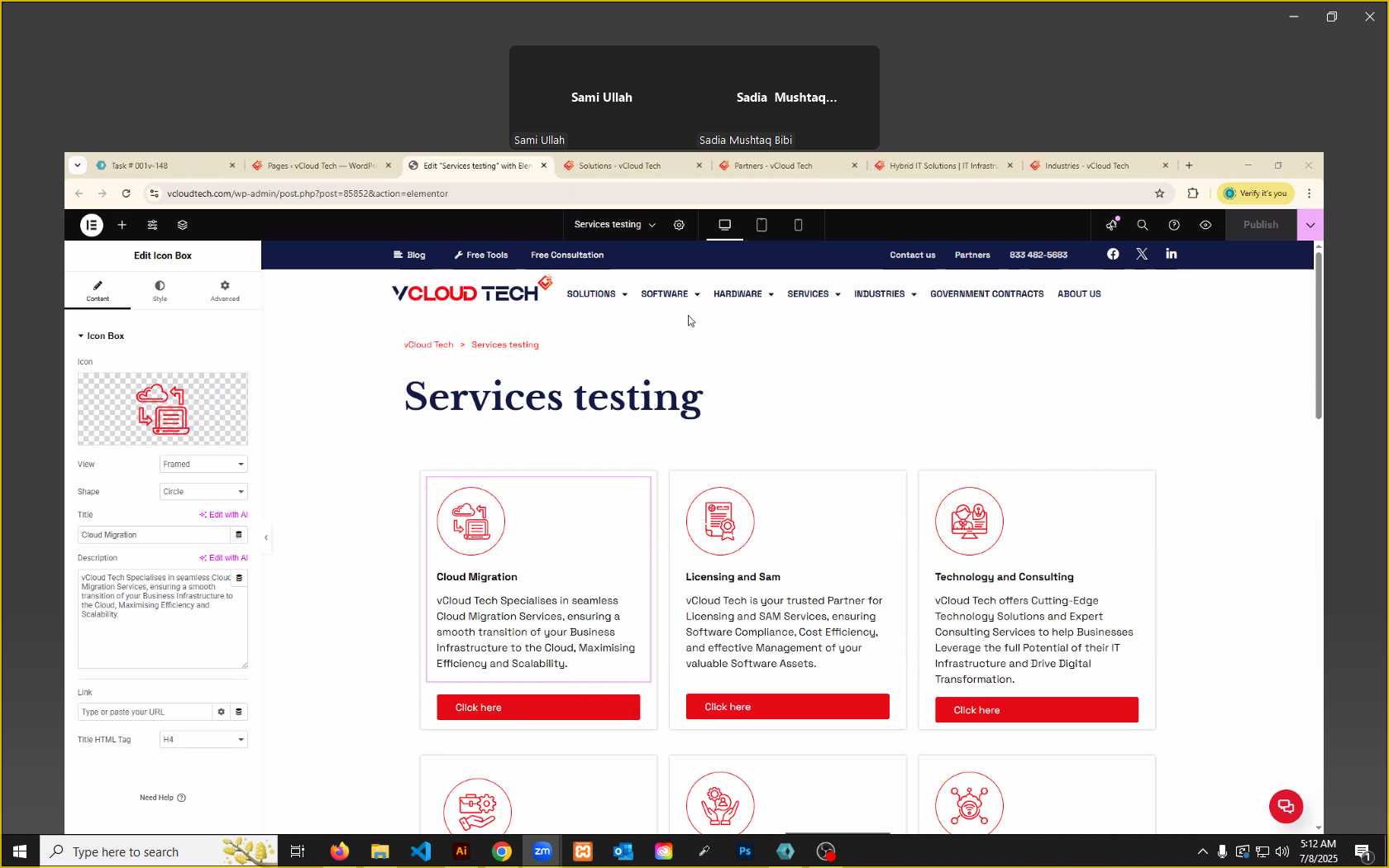
Task: Switch to tablet responsive view
Action: pos(761,225)
